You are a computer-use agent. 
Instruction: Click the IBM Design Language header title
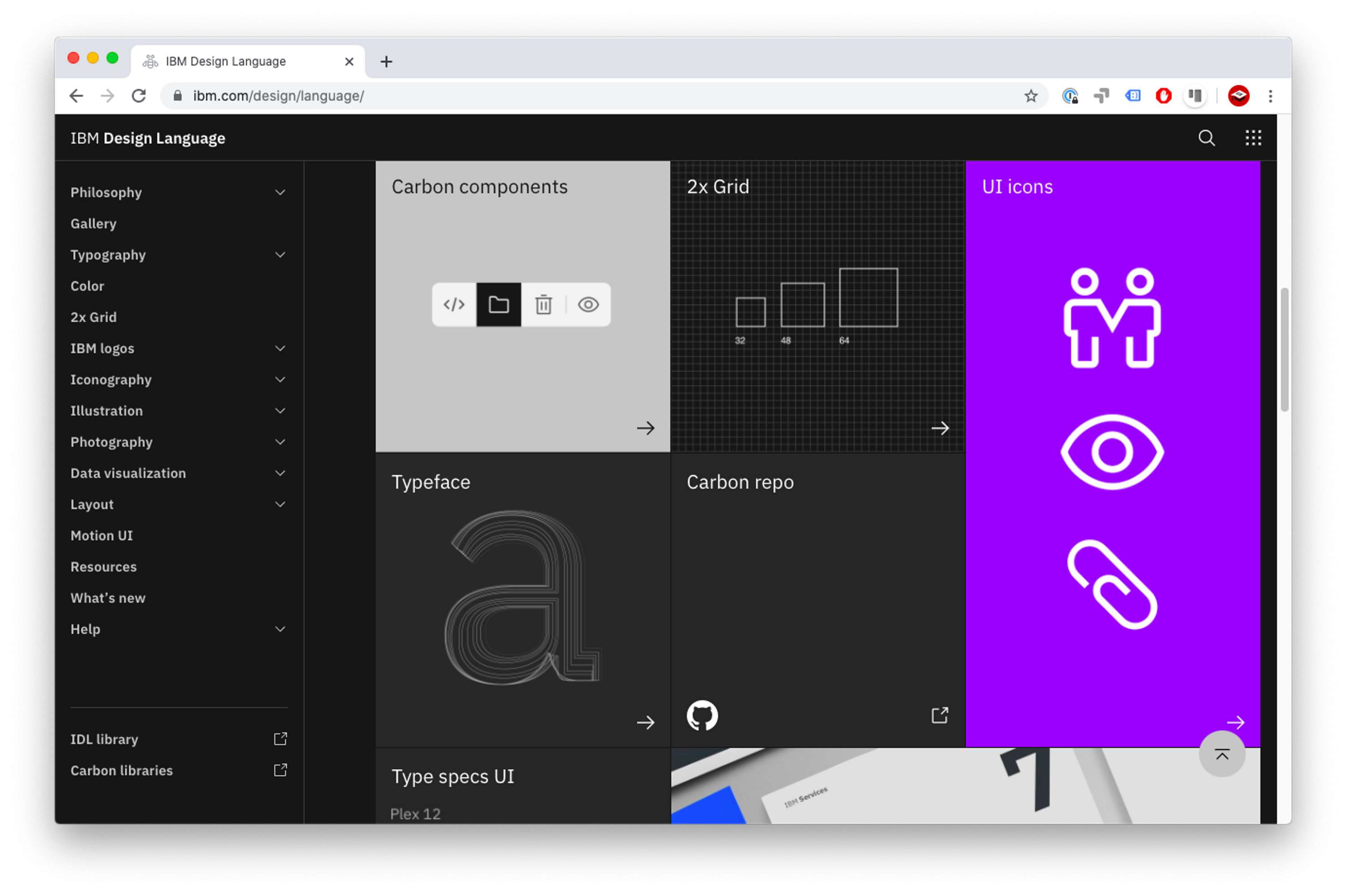click(x=148, y=138)
